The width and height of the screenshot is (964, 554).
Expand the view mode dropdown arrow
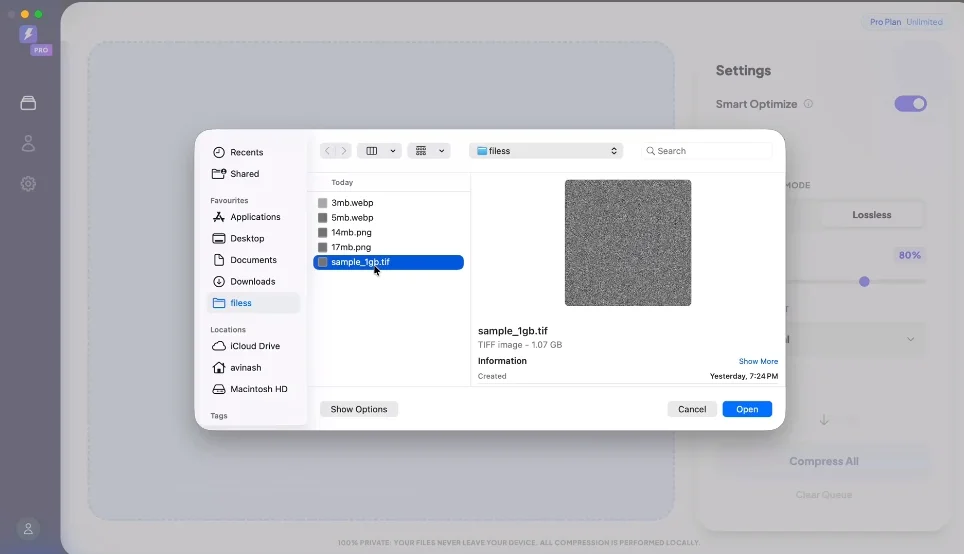[393, 151]
